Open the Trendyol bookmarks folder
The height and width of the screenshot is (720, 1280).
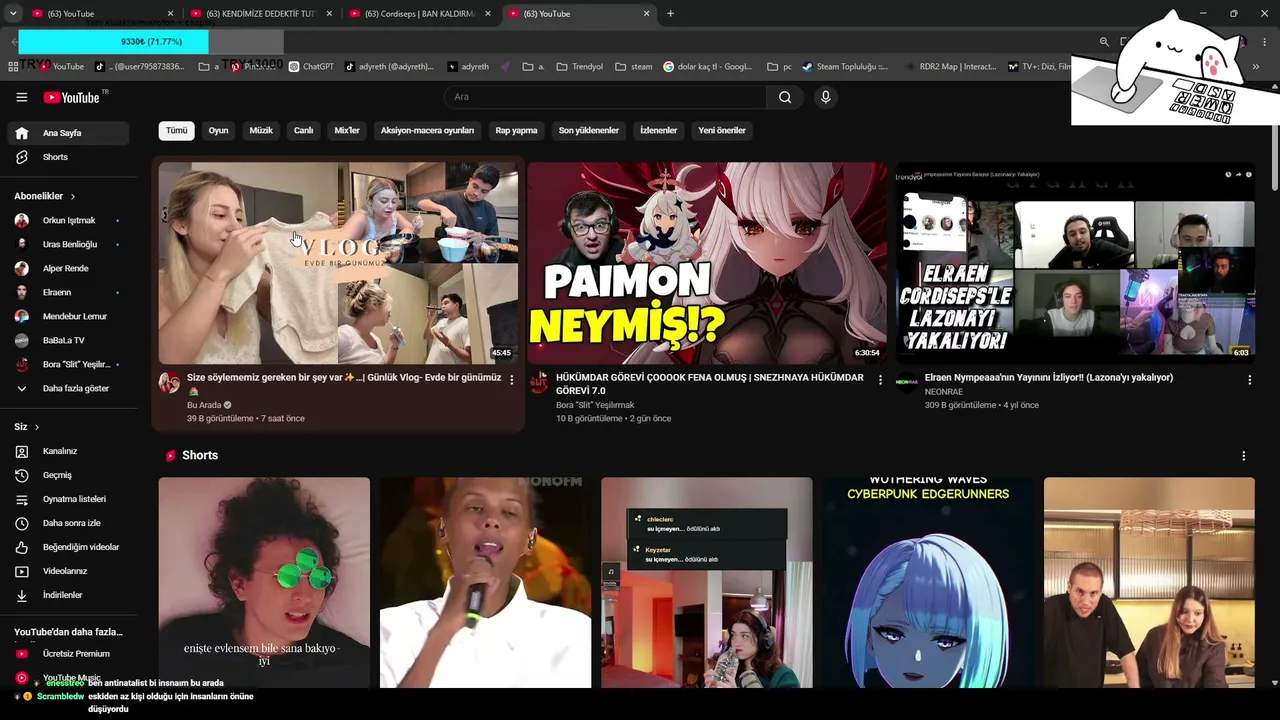[x=579, y=67]
